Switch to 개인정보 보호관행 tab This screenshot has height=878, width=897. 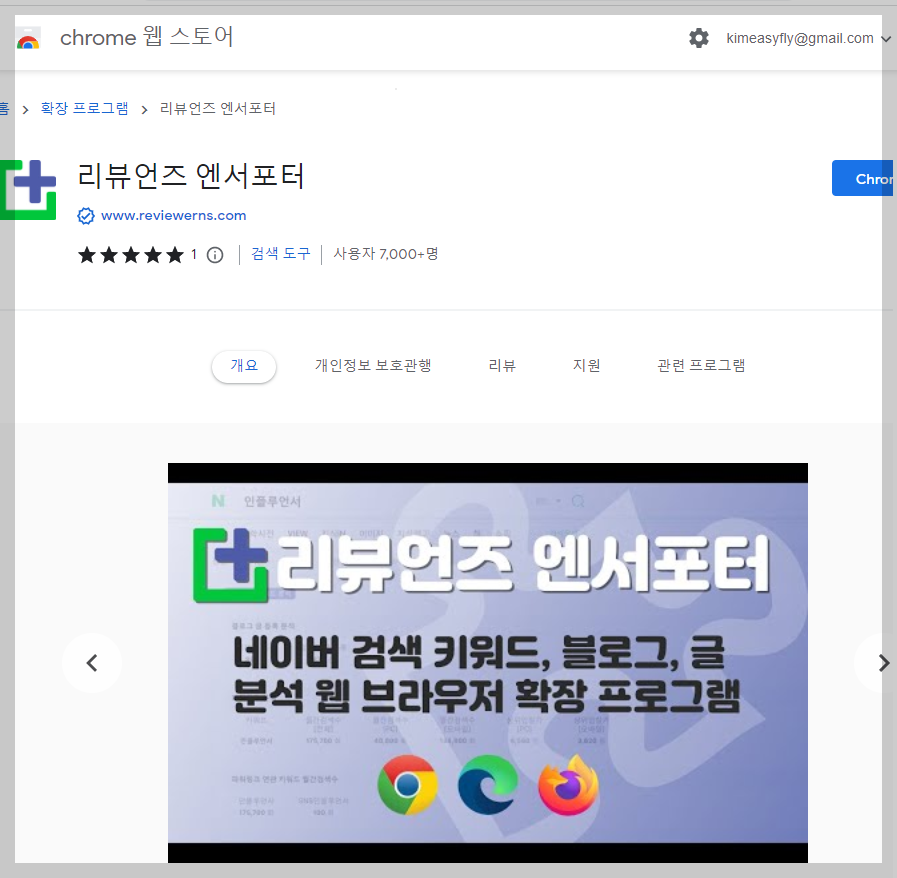(373, 365)
